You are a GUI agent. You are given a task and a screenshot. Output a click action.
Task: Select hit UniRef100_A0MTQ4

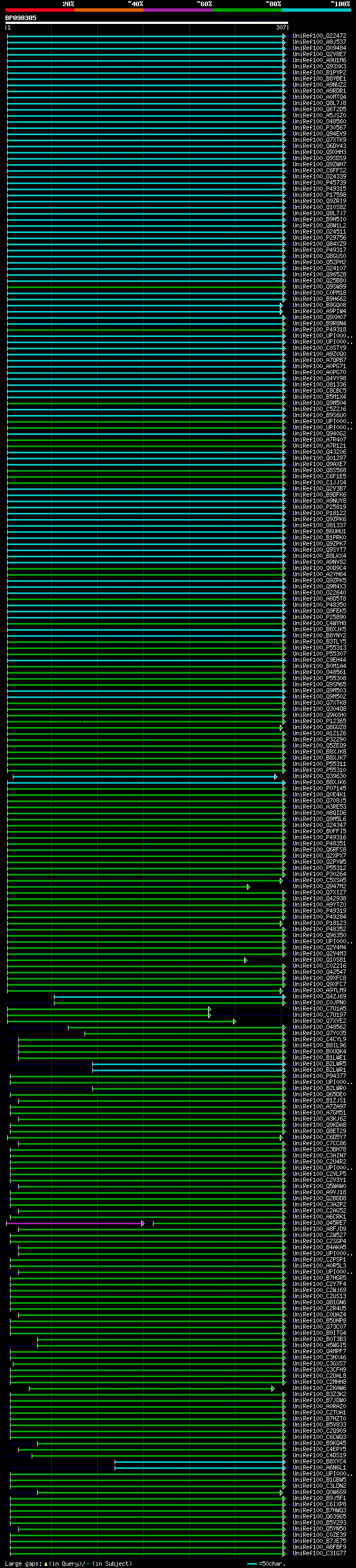coord(319,97)
